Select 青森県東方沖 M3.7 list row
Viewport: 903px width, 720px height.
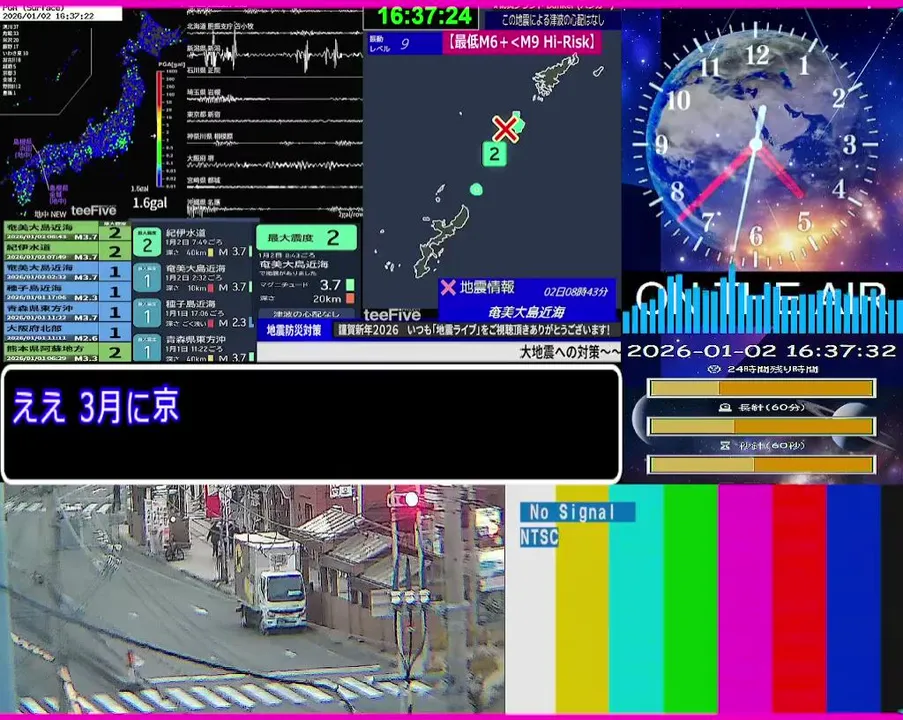(67, 312)
